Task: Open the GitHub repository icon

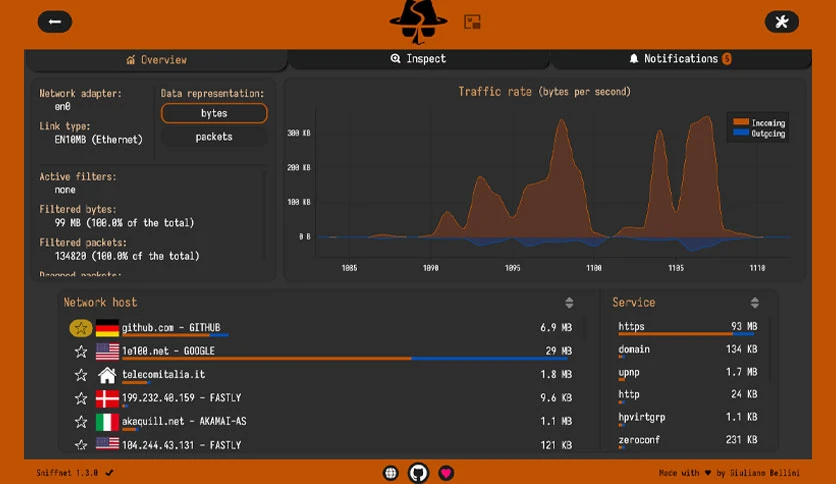Action: (x=419, y=473)
